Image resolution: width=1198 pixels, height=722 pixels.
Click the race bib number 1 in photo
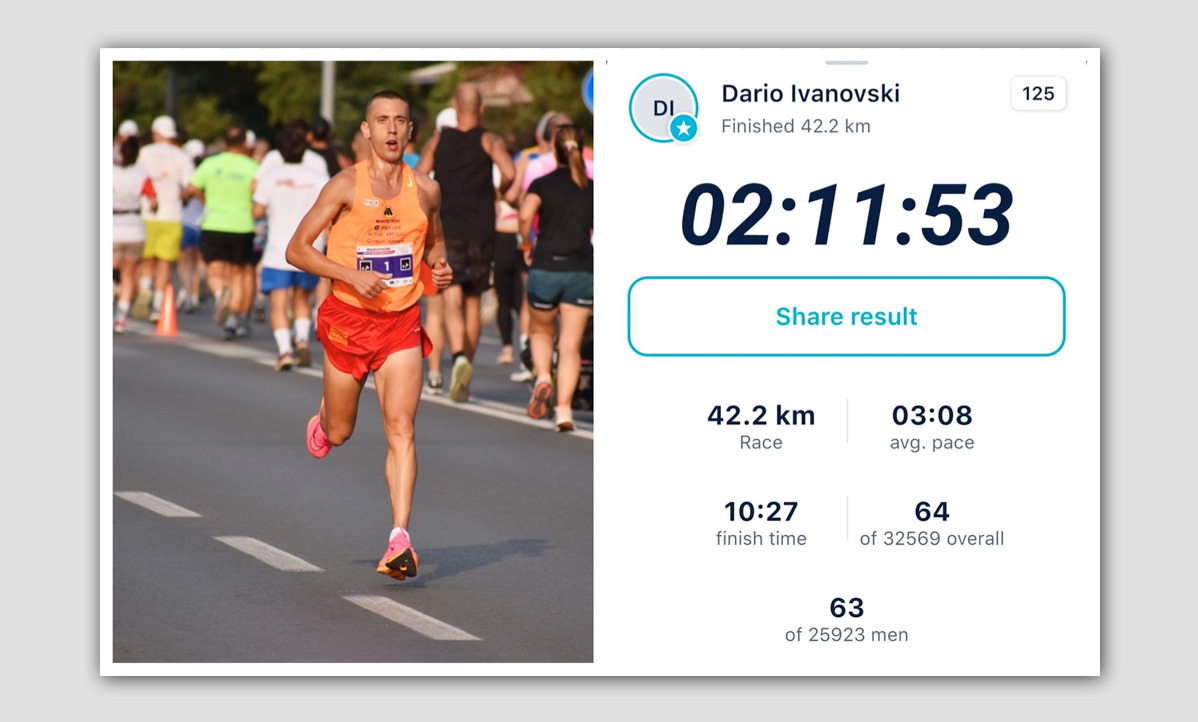[386, 263]
